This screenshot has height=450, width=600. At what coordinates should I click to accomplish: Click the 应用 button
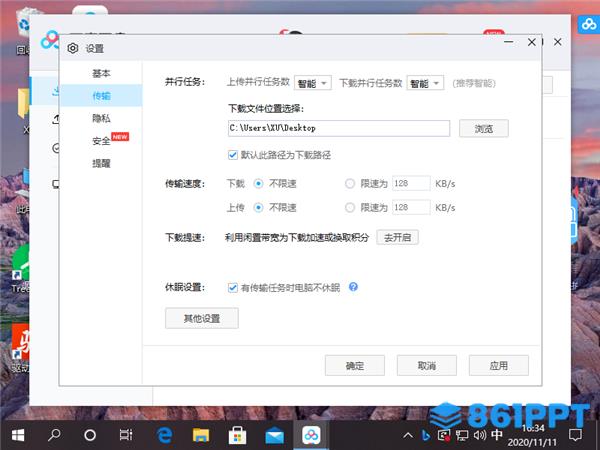499,365
